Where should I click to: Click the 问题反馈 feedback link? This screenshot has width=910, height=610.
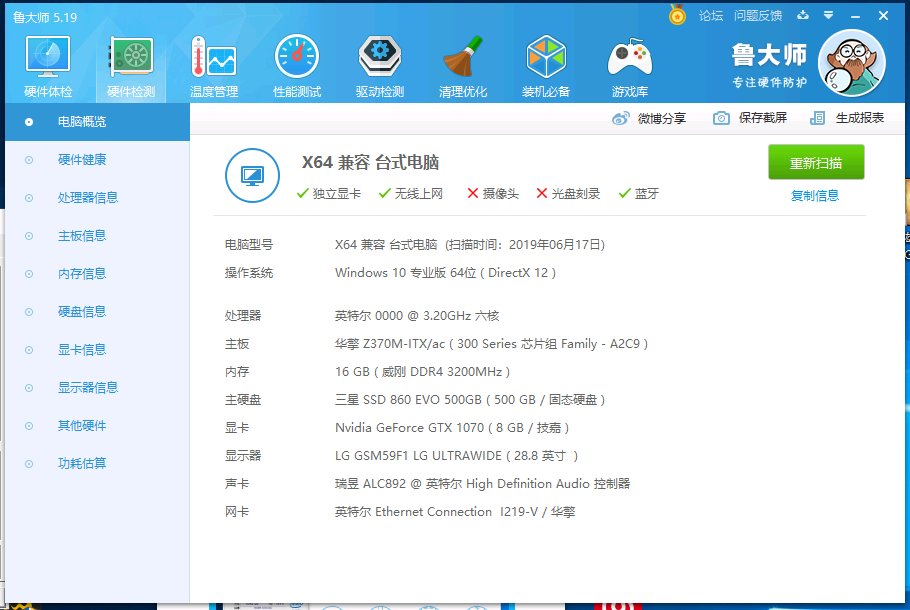tap(758, 16)
